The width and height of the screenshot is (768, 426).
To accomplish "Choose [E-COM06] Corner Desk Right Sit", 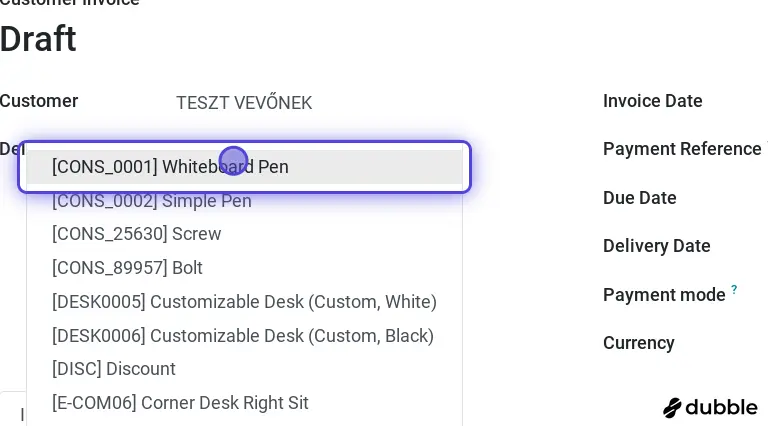I will [180, 403].
